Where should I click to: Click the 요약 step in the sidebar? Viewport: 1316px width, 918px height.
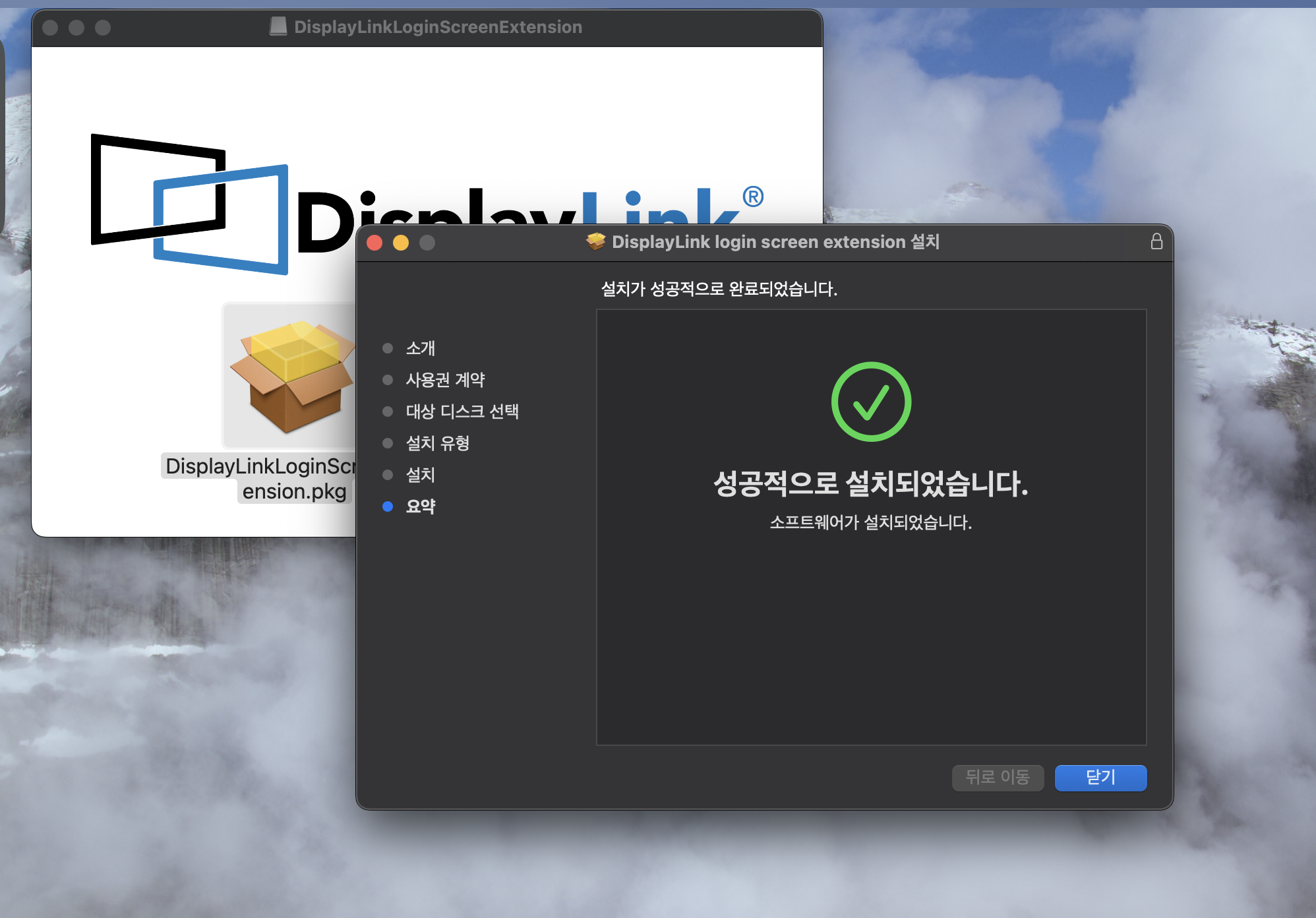421,506
